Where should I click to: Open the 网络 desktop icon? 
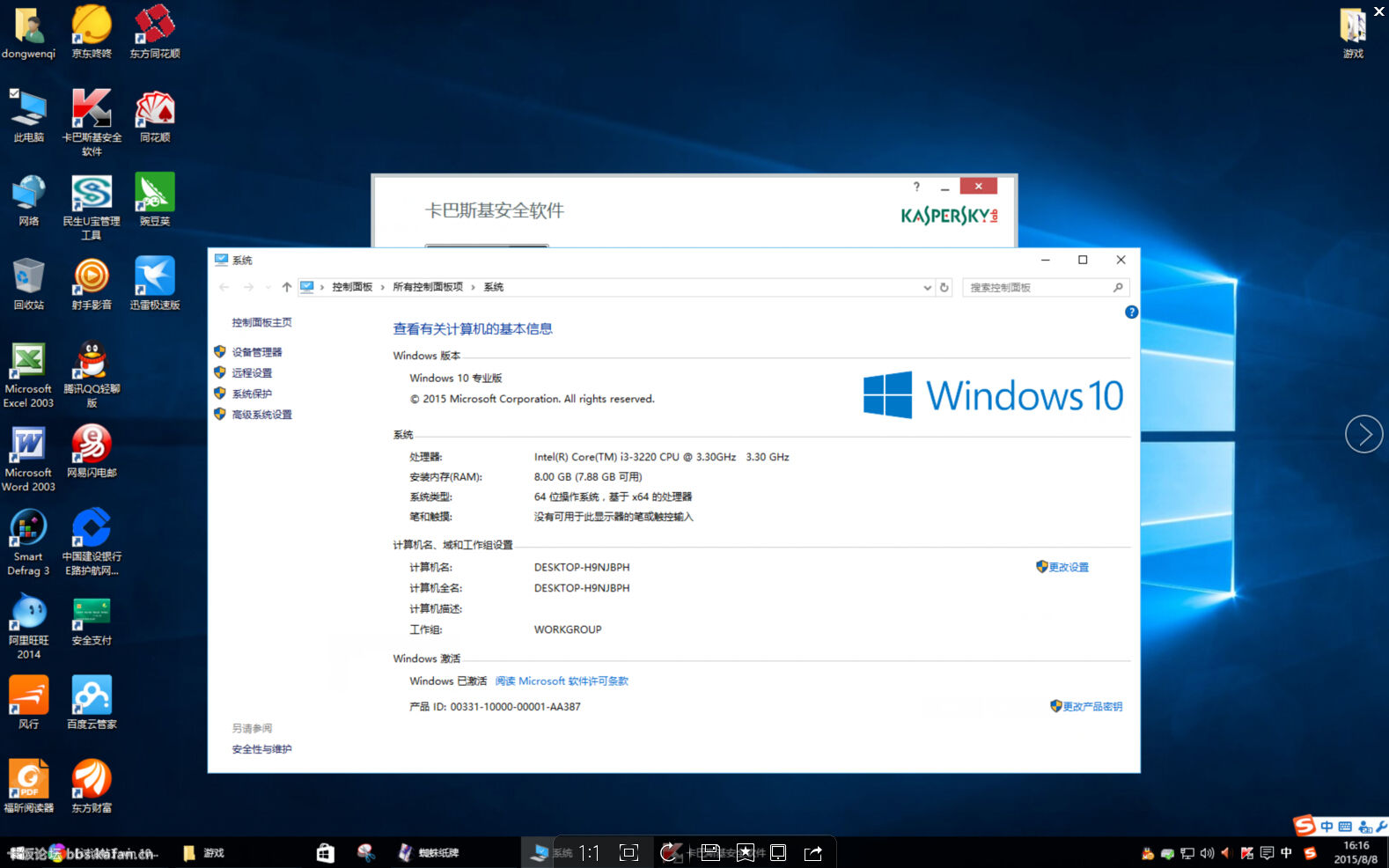28,200
